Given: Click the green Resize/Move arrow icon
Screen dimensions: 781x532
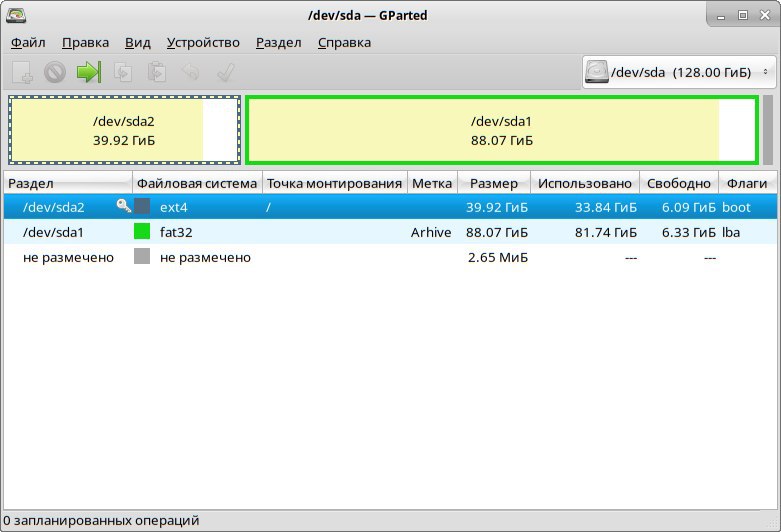Looking at the screenshot, I should click(x=89, y=72).
